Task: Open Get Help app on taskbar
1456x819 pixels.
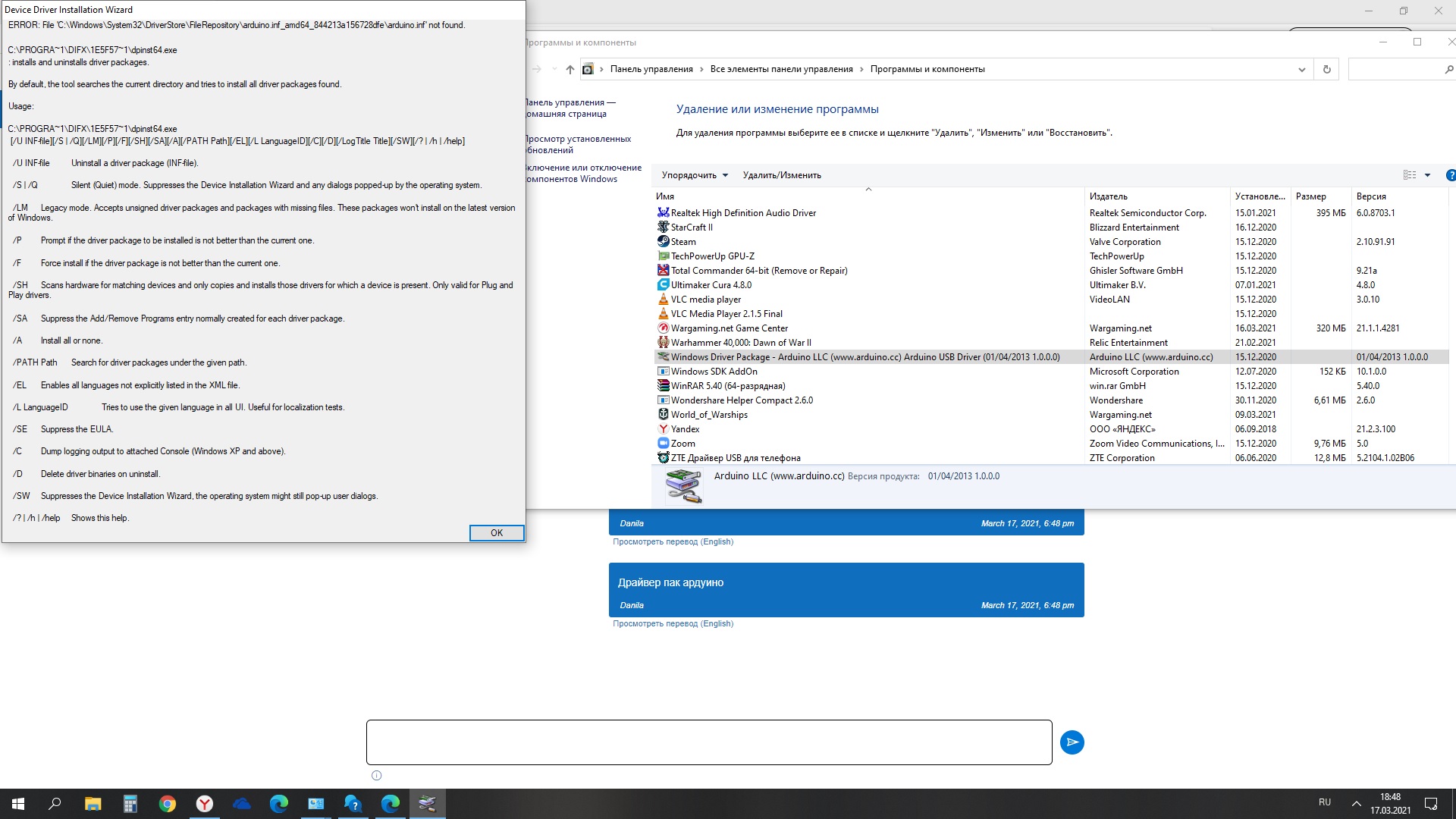Action: (x=353, y=804)
